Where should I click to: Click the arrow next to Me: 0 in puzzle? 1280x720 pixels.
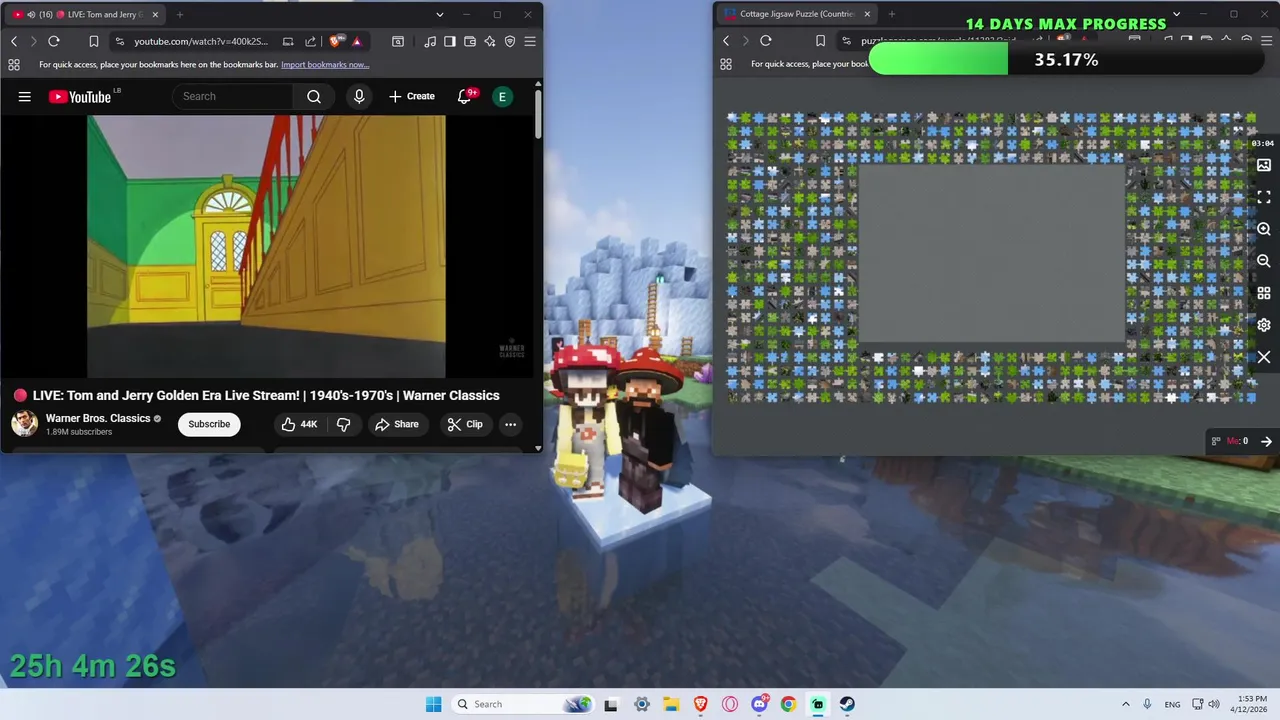[x=1266, y=441]
